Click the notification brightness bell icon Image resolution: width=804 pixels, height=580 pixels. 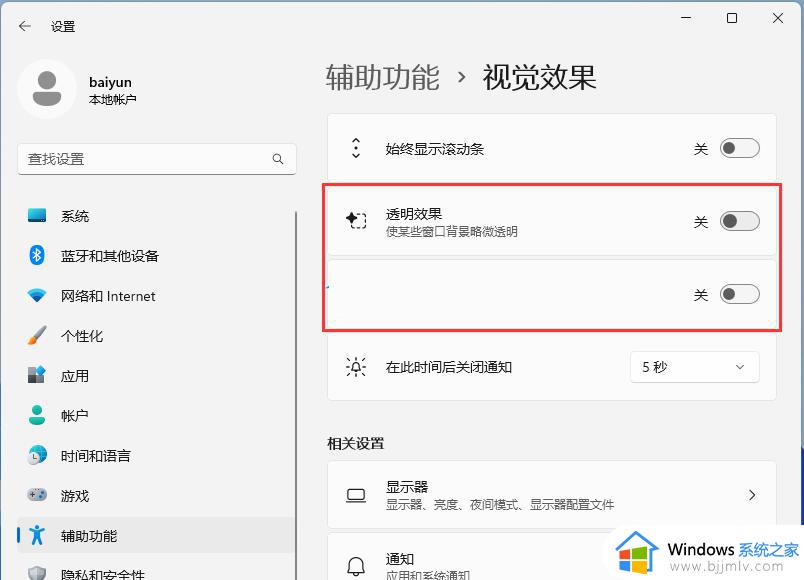tap(356, 367)
